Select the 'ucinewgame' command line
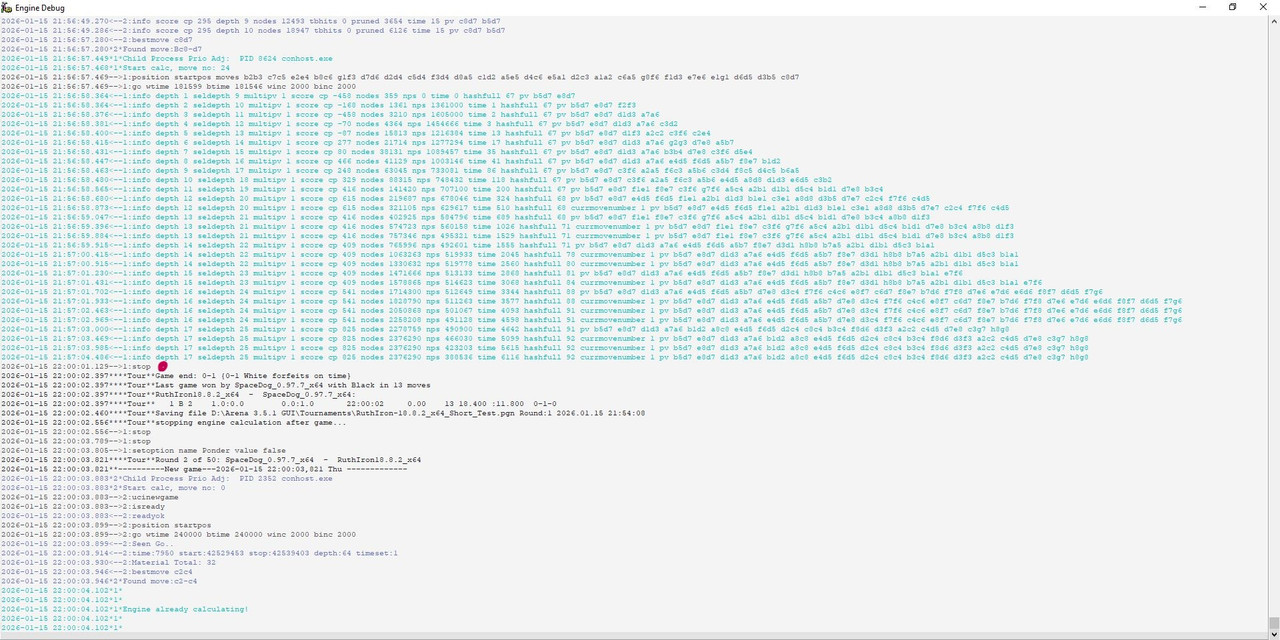The height and width of the screenshot is (640, 1280). pyautogui.click(x=90, y=497)
